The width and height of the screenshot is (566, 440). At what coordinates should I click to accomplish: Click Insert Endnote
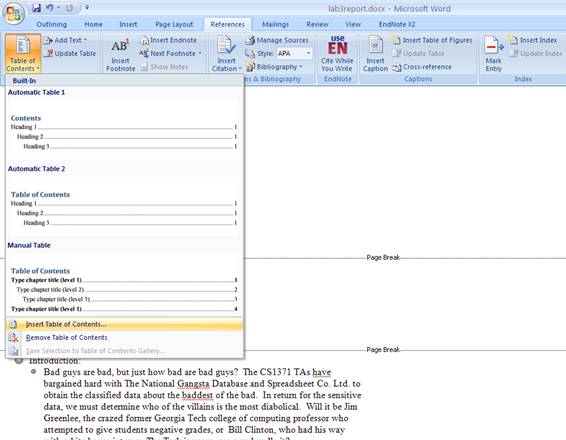[x=169, y=40]
